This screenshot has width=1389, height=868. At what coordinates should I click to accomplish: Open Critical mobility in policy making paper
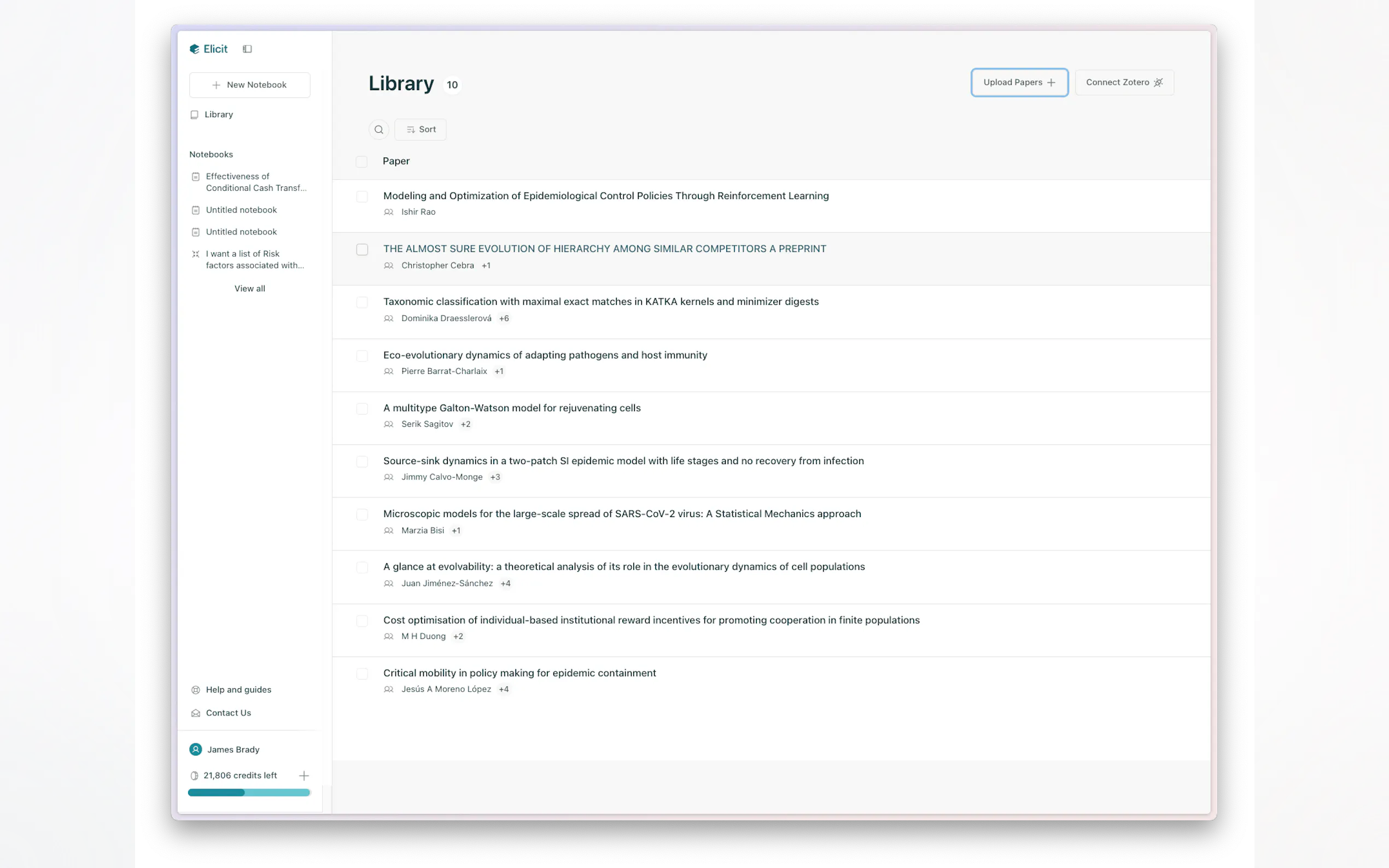point(519,673)
